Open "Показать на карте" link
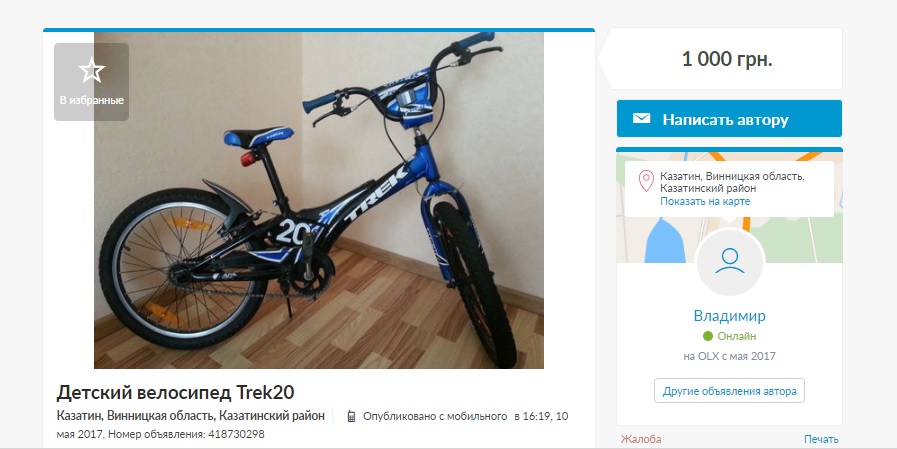The image size is (897, 449). pos(705,201)
